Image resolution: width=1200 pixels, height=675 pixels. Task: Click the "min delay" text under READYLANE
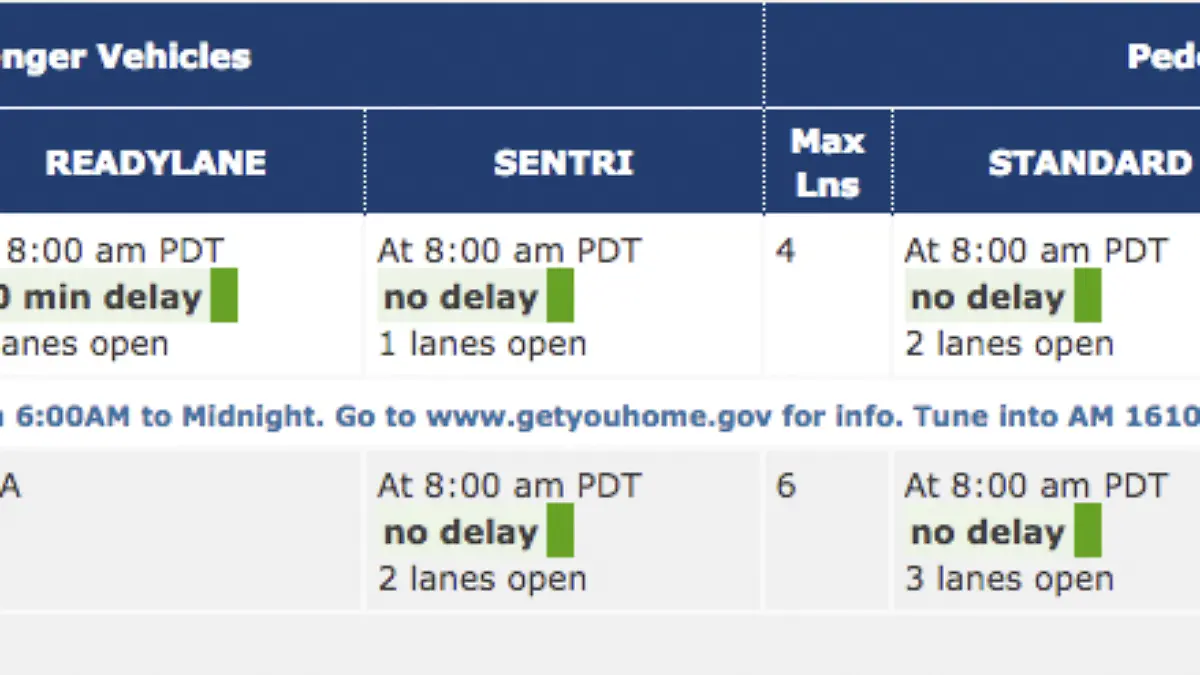[110, 297]
